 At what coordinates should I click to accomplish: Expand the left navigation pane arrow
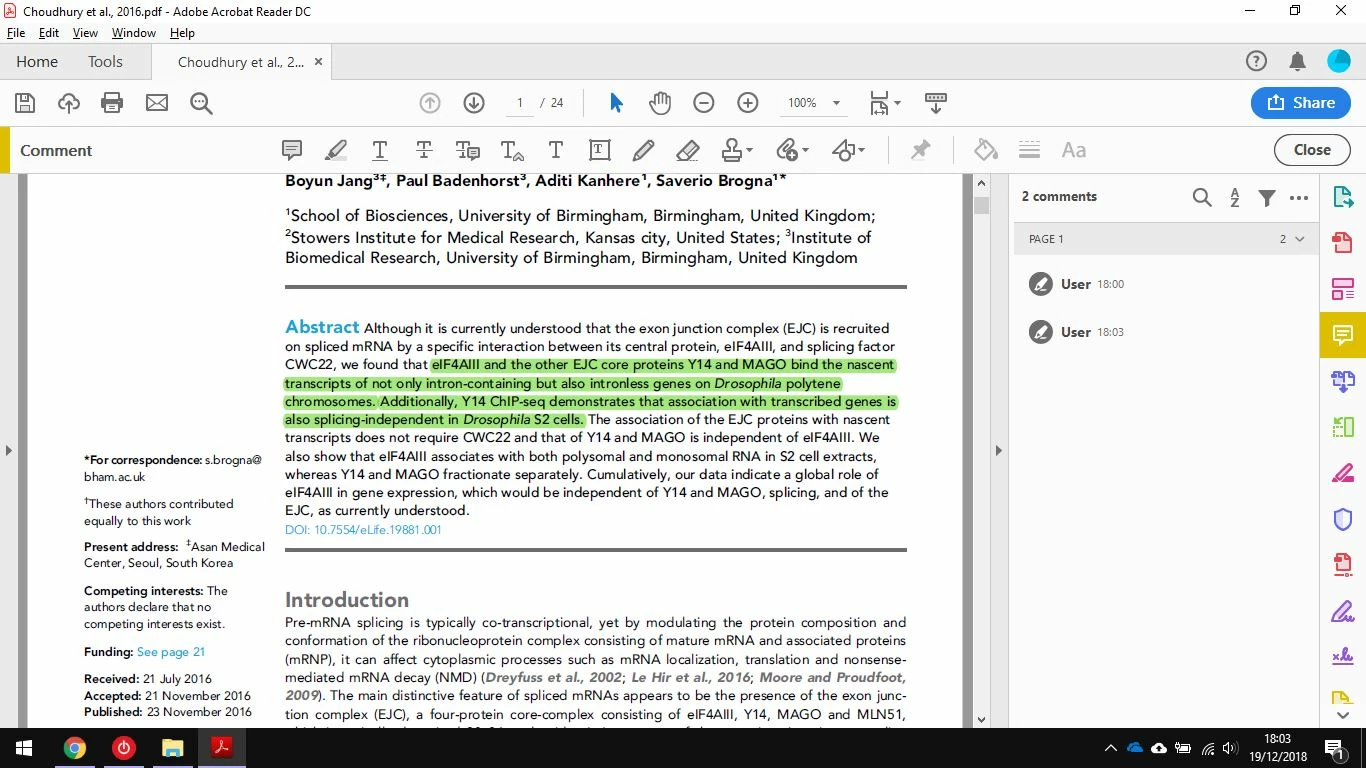click(8, 450)
